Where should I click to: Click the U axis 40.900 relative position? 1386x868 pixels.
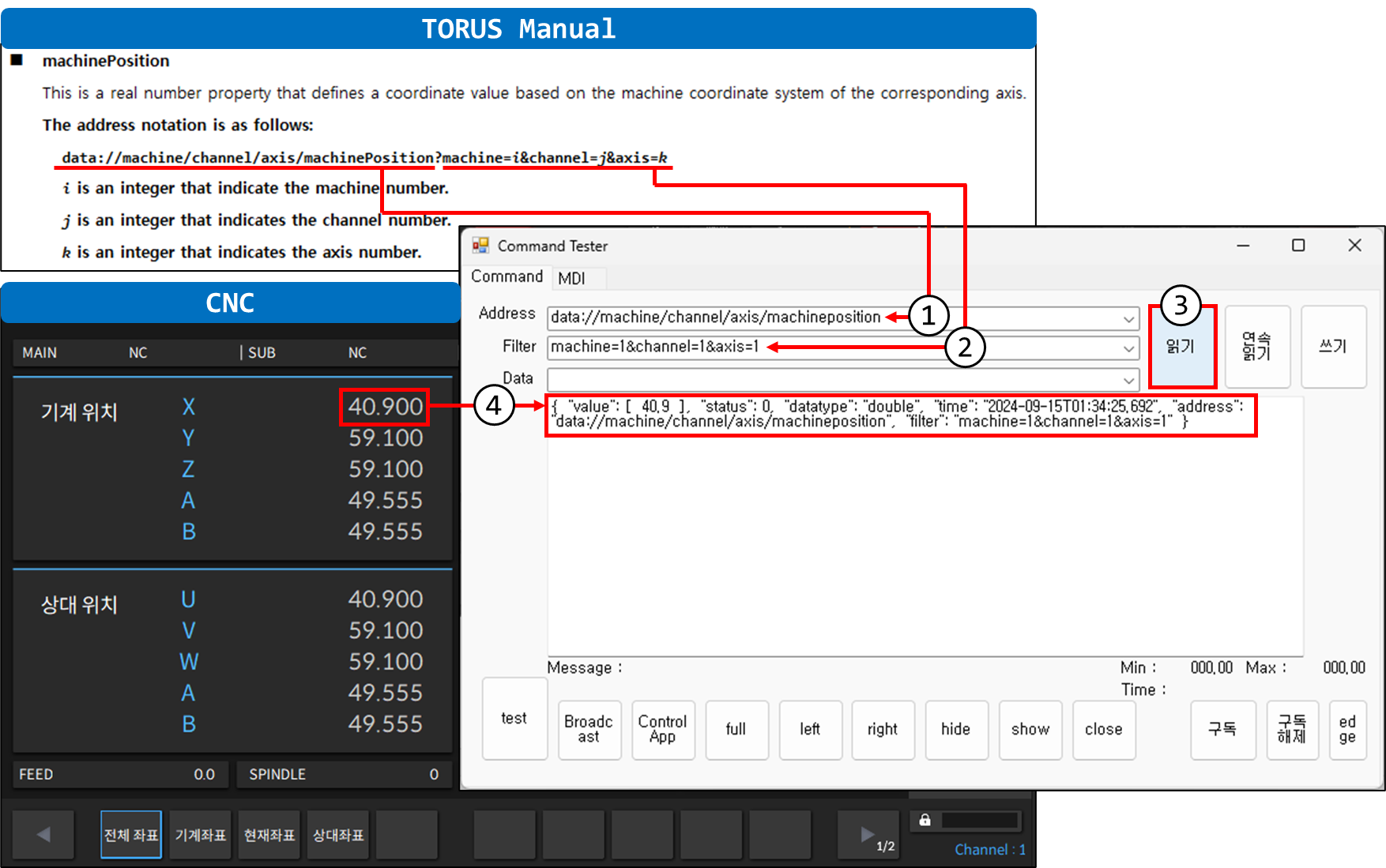386,599
